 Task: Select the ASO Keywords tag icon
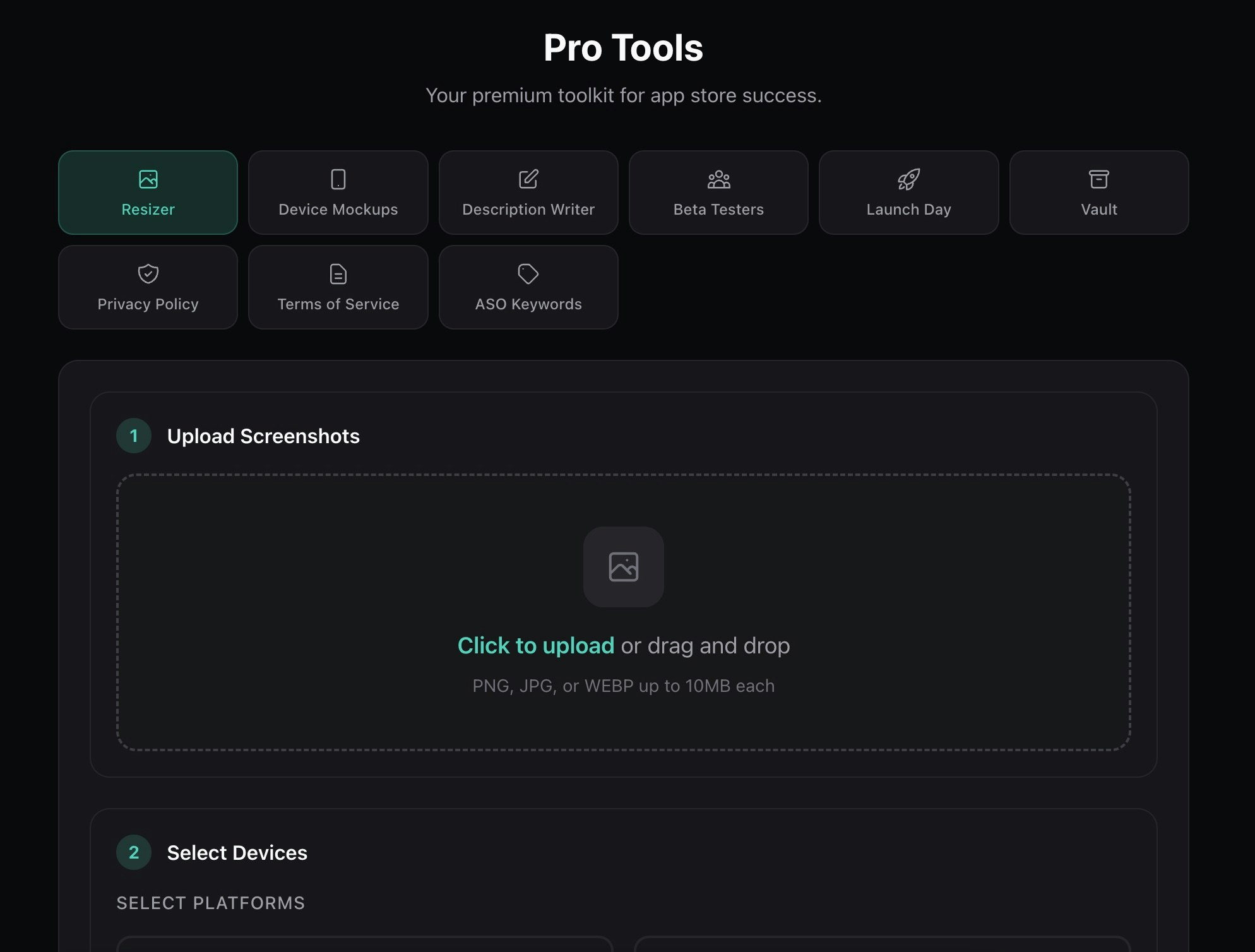point(528,273)
